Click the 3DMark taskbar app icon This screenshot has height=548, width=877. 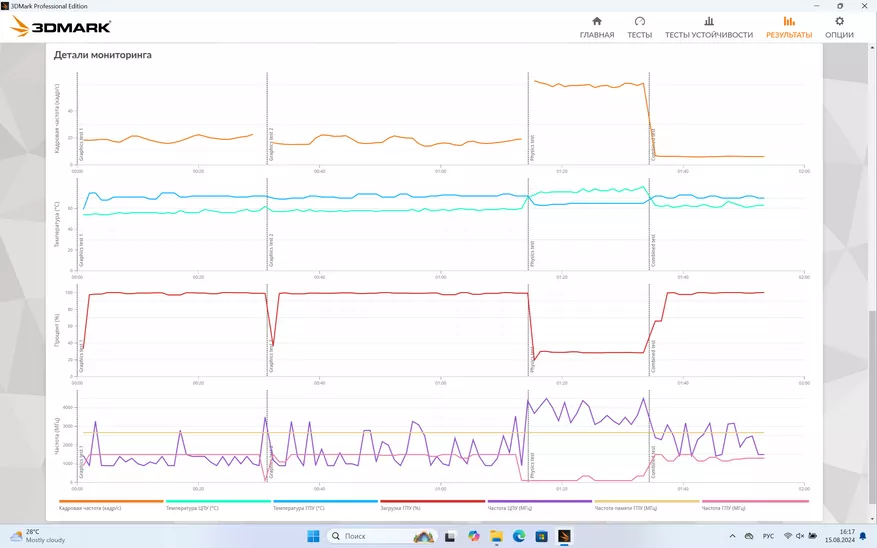pyautogui.click(x=564, y=536)
